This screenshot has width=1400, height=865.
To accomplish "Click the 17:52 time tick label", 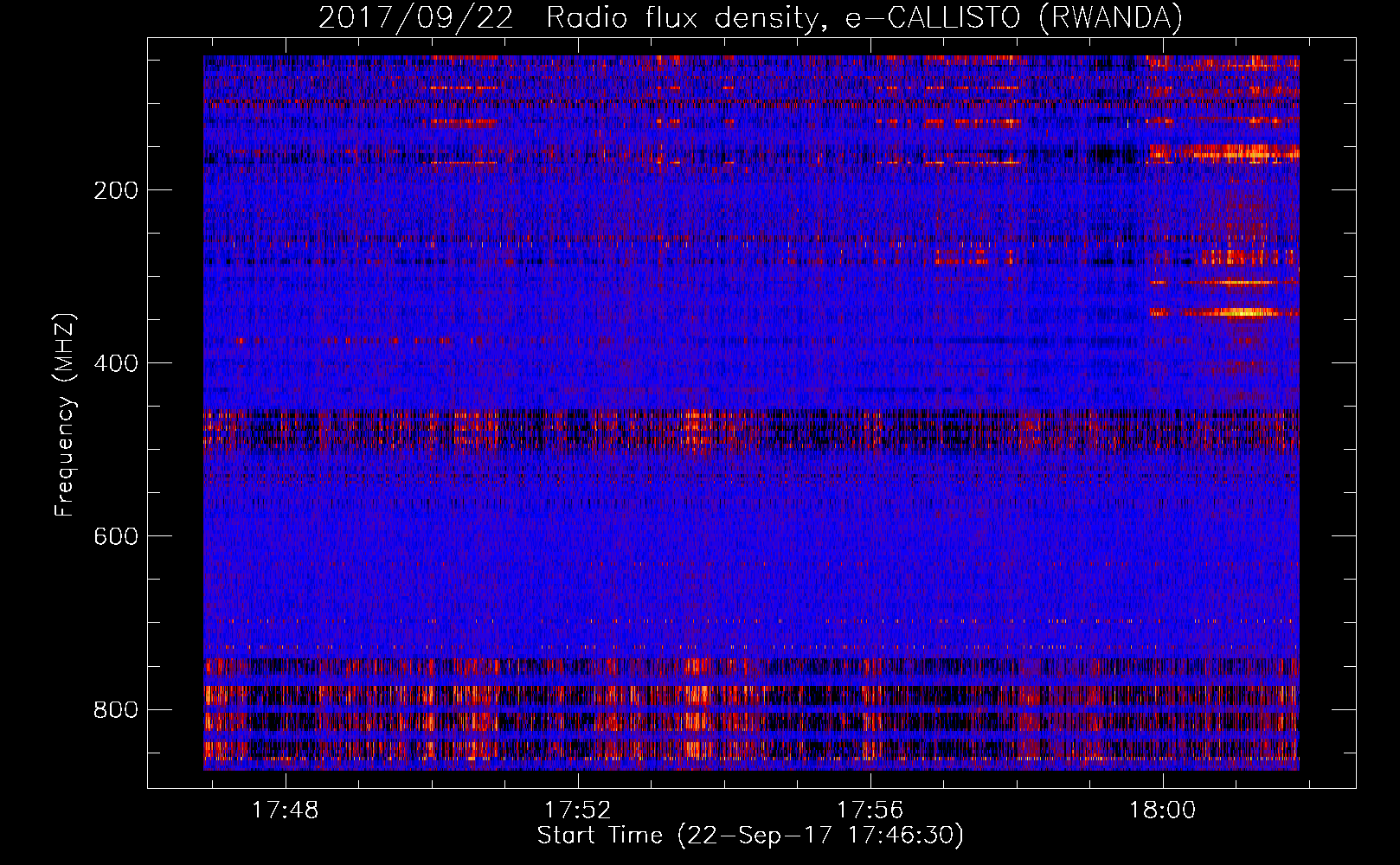I will tap(577, 810).
